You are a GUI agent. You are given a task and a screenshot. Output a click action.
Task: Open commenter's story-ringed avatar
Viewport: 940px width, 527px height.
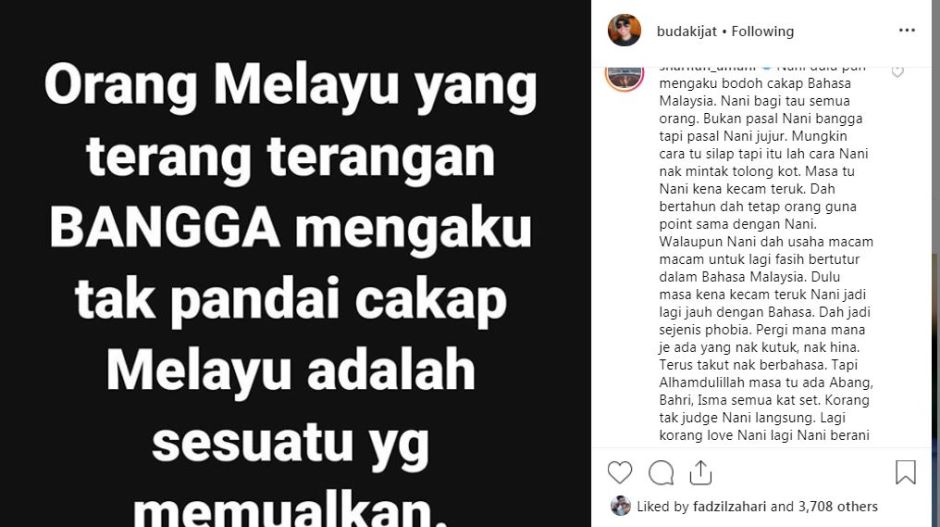pyautogui.click(x=624, y=76)
